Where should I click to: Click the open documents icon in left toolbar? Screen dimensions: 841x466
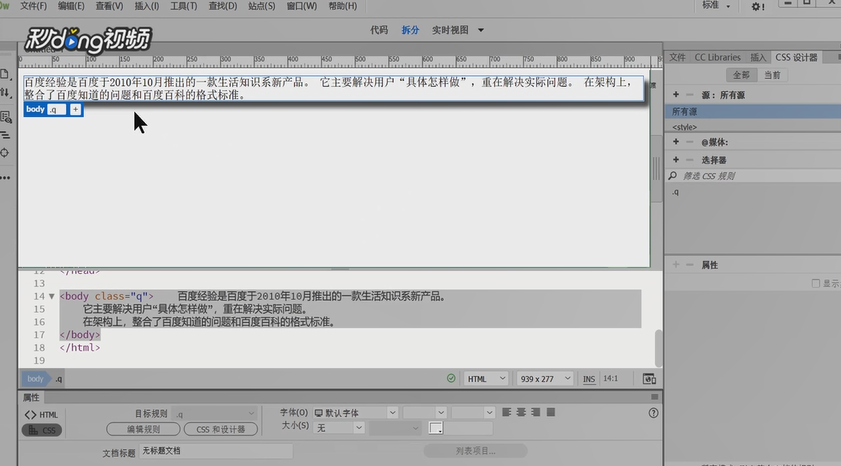[5, 75]
